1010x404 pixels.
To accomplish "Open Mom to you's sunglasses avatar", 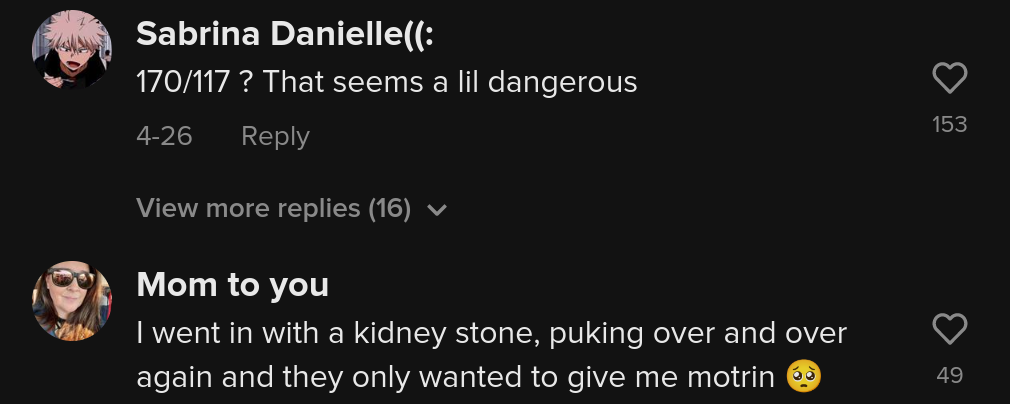I will 72,303.
